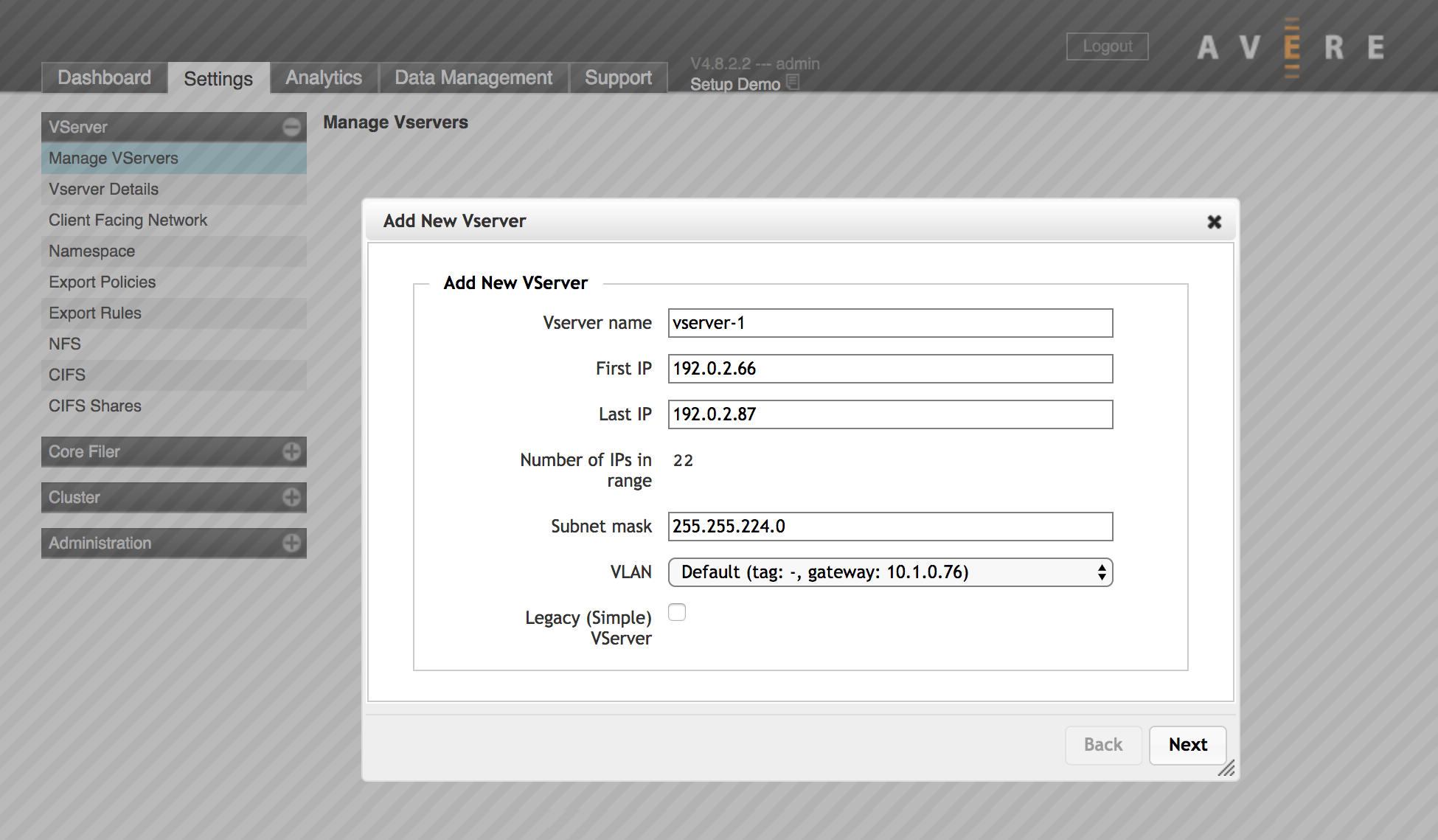Click the Setup Demo icon
The width and height of the screenshot is (1438, 840).
pyautogui.click(x=791, y=82)
